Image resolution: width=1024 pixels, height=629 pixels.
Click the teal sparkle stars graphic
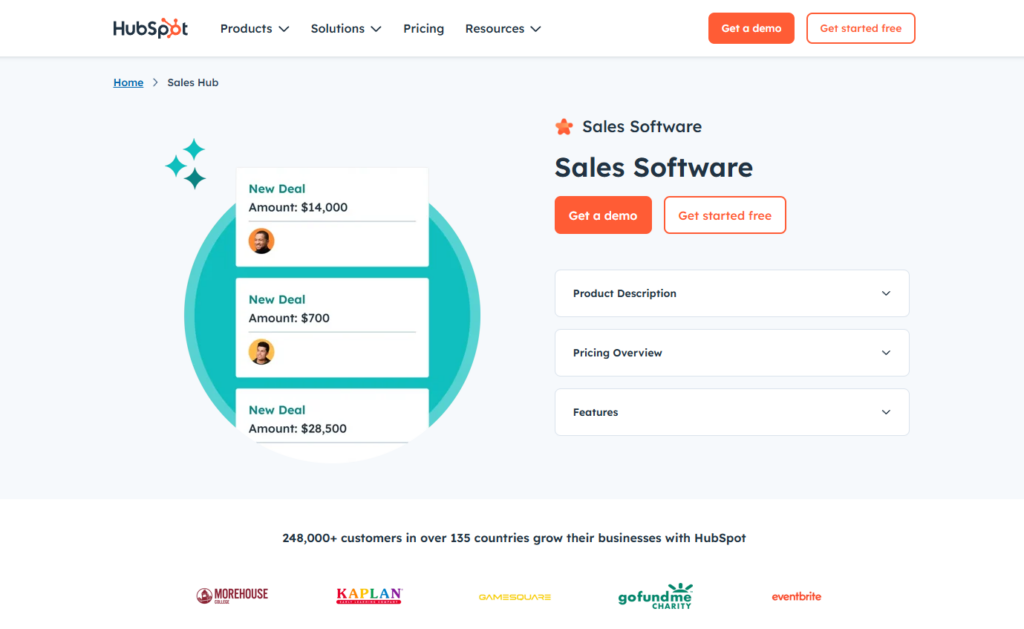coord(186,164)
